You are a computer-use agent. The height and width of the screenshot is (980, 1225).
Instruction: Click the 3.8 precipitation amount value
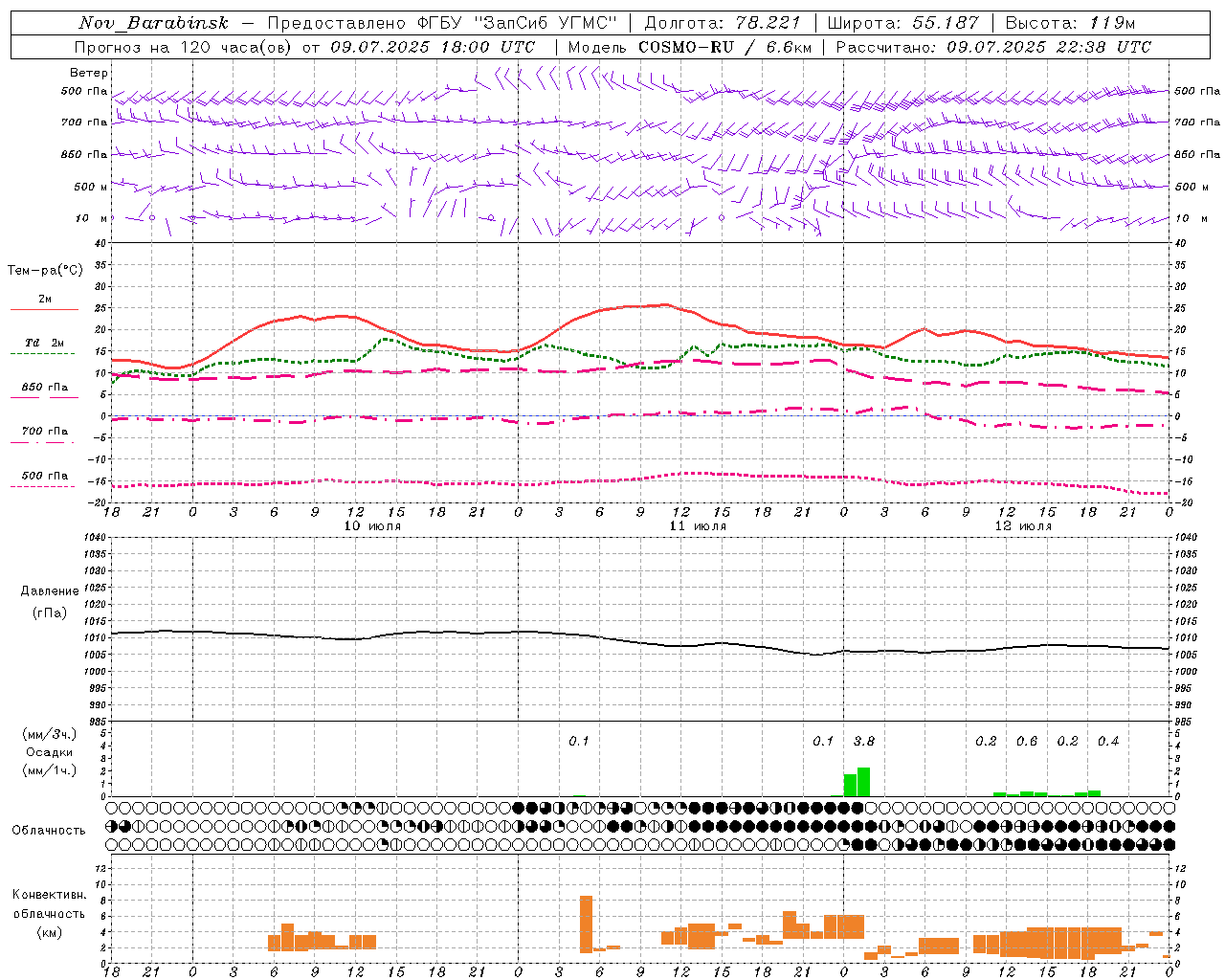[863, 741]
